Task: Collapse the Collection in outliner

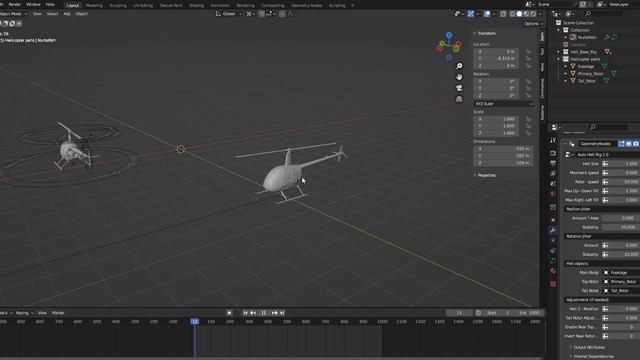Action: pyautogui.click(x=558, y=30)
